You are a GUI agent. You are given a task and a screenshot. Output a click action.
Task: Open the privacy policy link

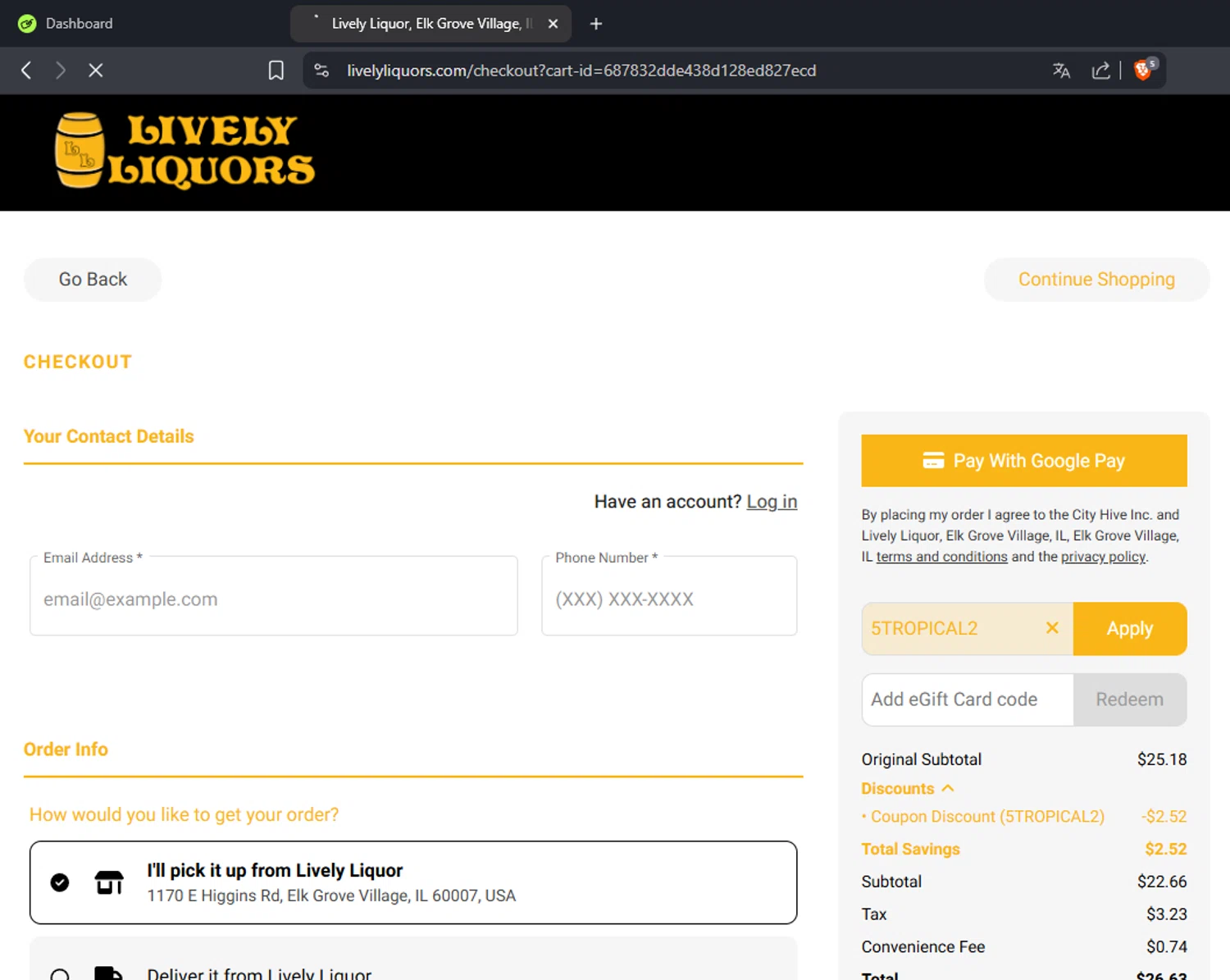pyautogui.click(x=1103, y=557)
